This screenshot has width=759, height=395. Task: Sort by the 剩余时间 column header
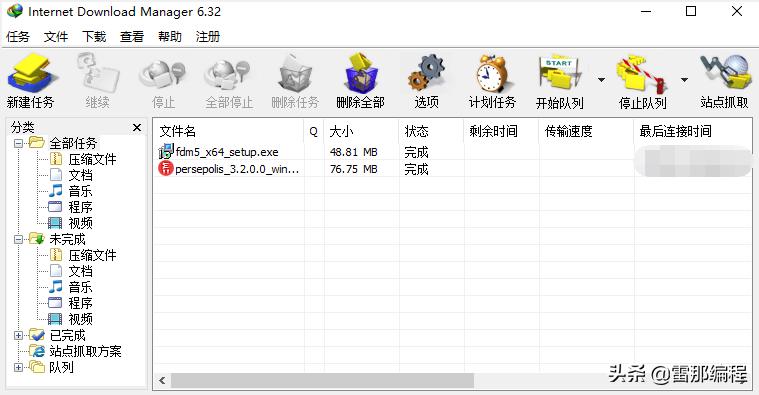(501, 131)
